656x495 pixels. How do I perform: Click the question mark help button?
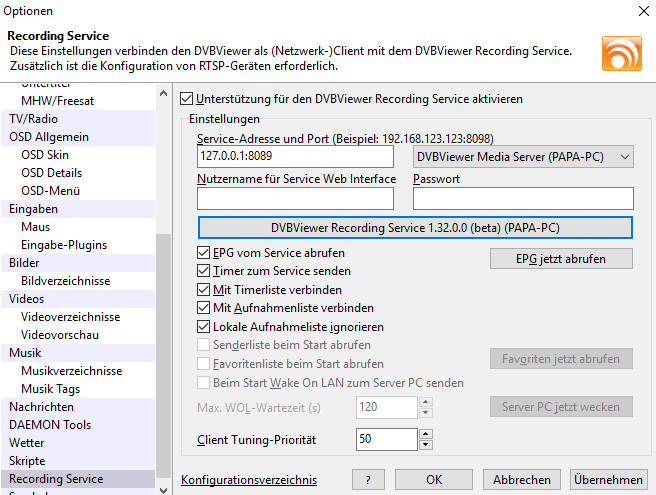tap(368, 479)
